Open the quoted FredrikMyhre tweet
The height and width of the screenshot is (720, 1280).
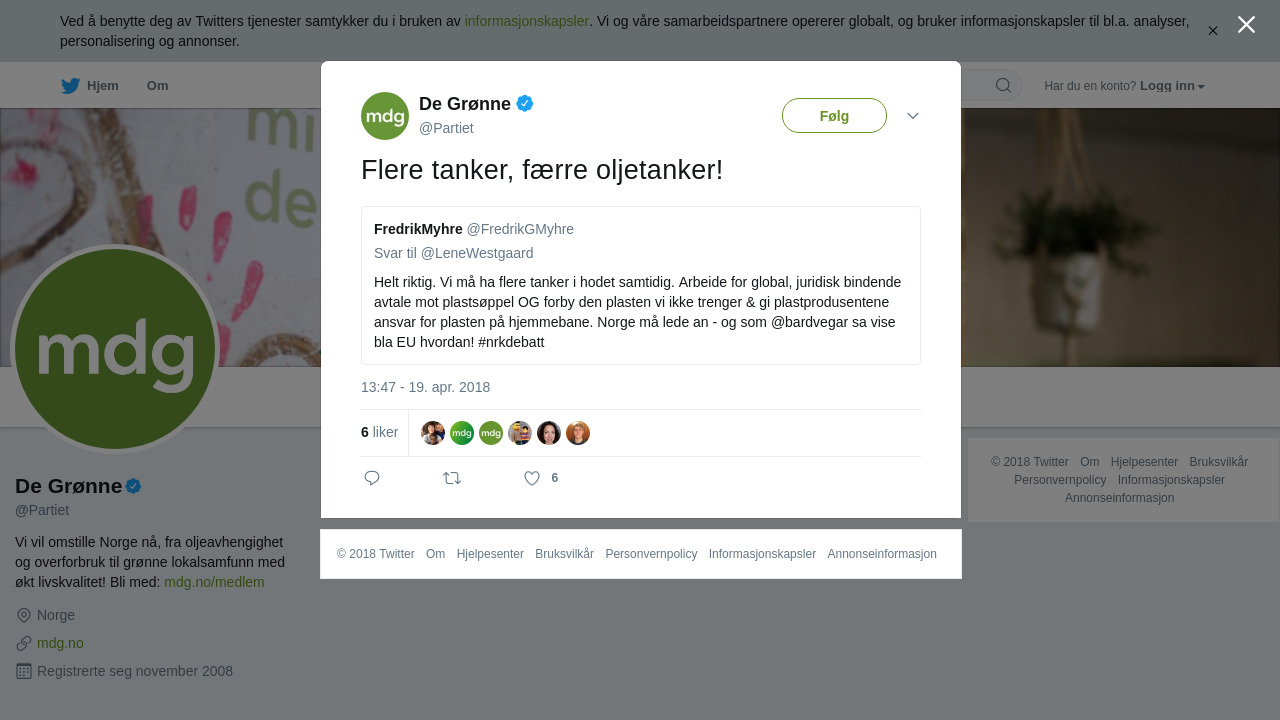641,286
